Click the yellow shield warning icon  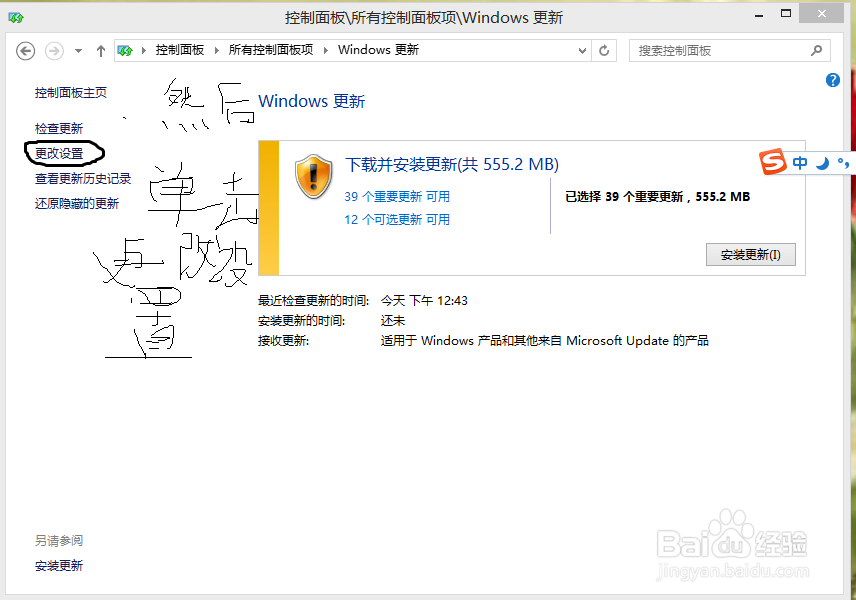[x=313, y=176]
